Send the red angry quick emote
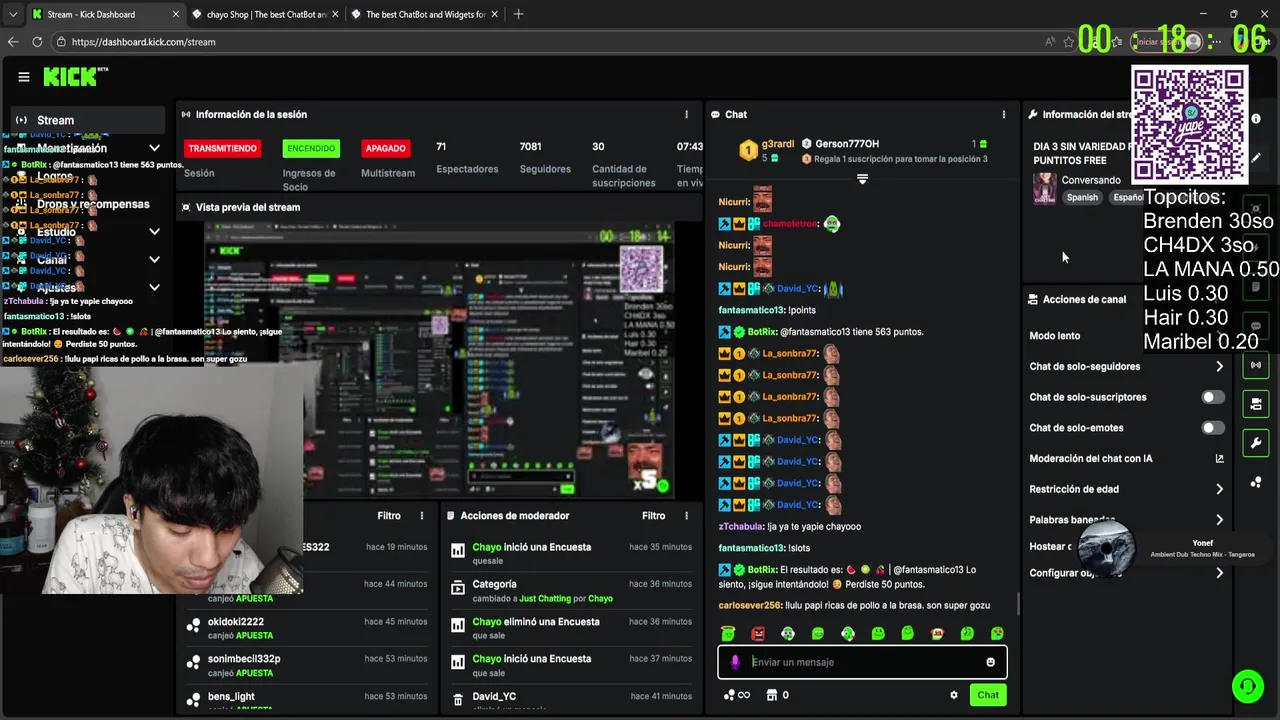The width and height of the screenshot is (1280, 720). (x=758, y=633)
